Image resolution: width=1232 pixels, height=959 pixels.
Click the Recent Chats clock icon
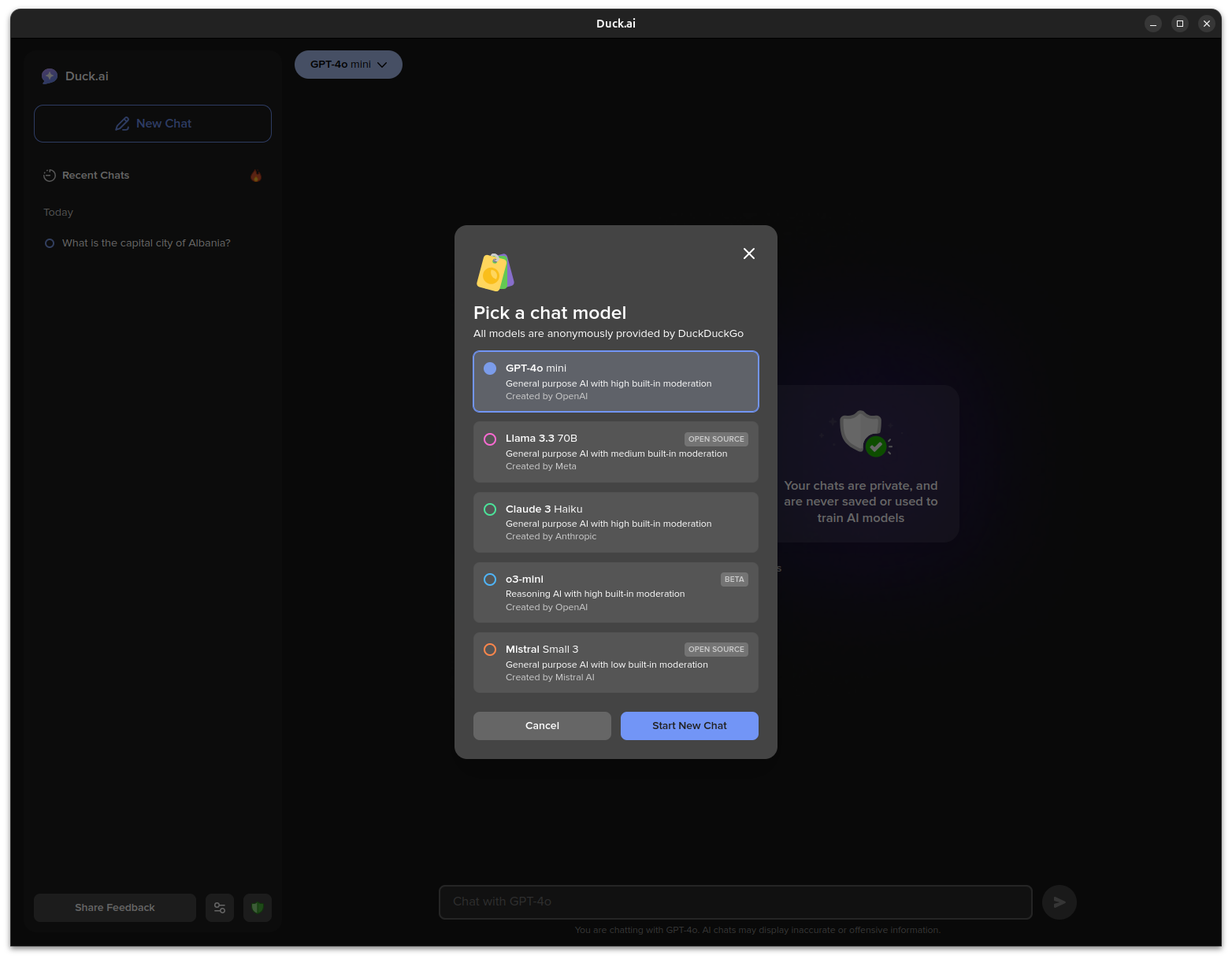point(49,176)
